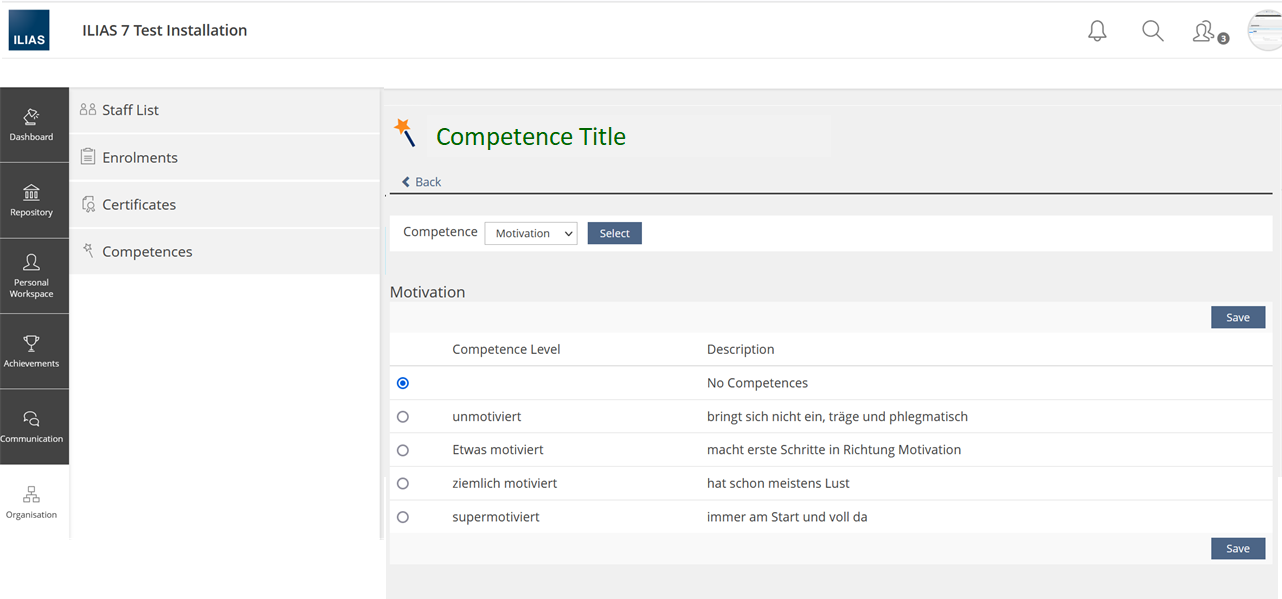
Task: Open Staff List menu entry
Action: click(130, 110)
